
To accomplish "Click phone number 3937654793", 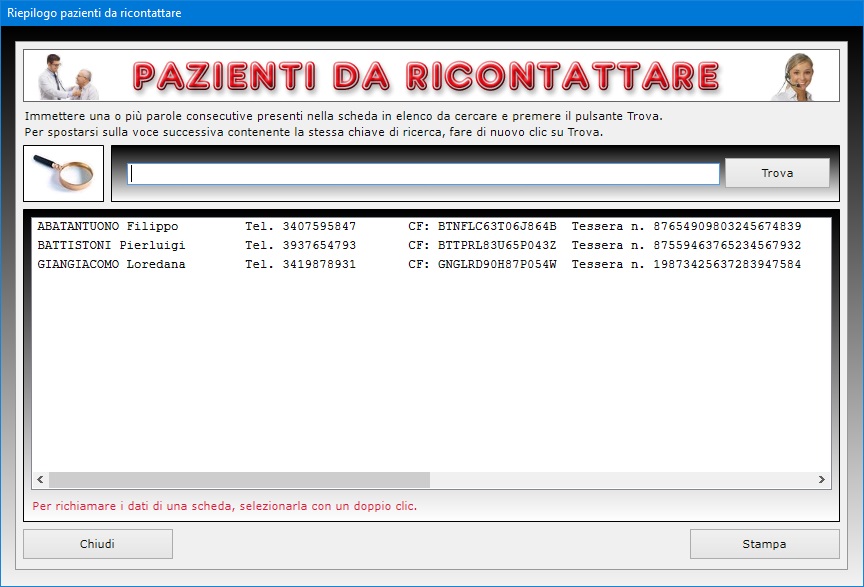I will coord(319,245).
